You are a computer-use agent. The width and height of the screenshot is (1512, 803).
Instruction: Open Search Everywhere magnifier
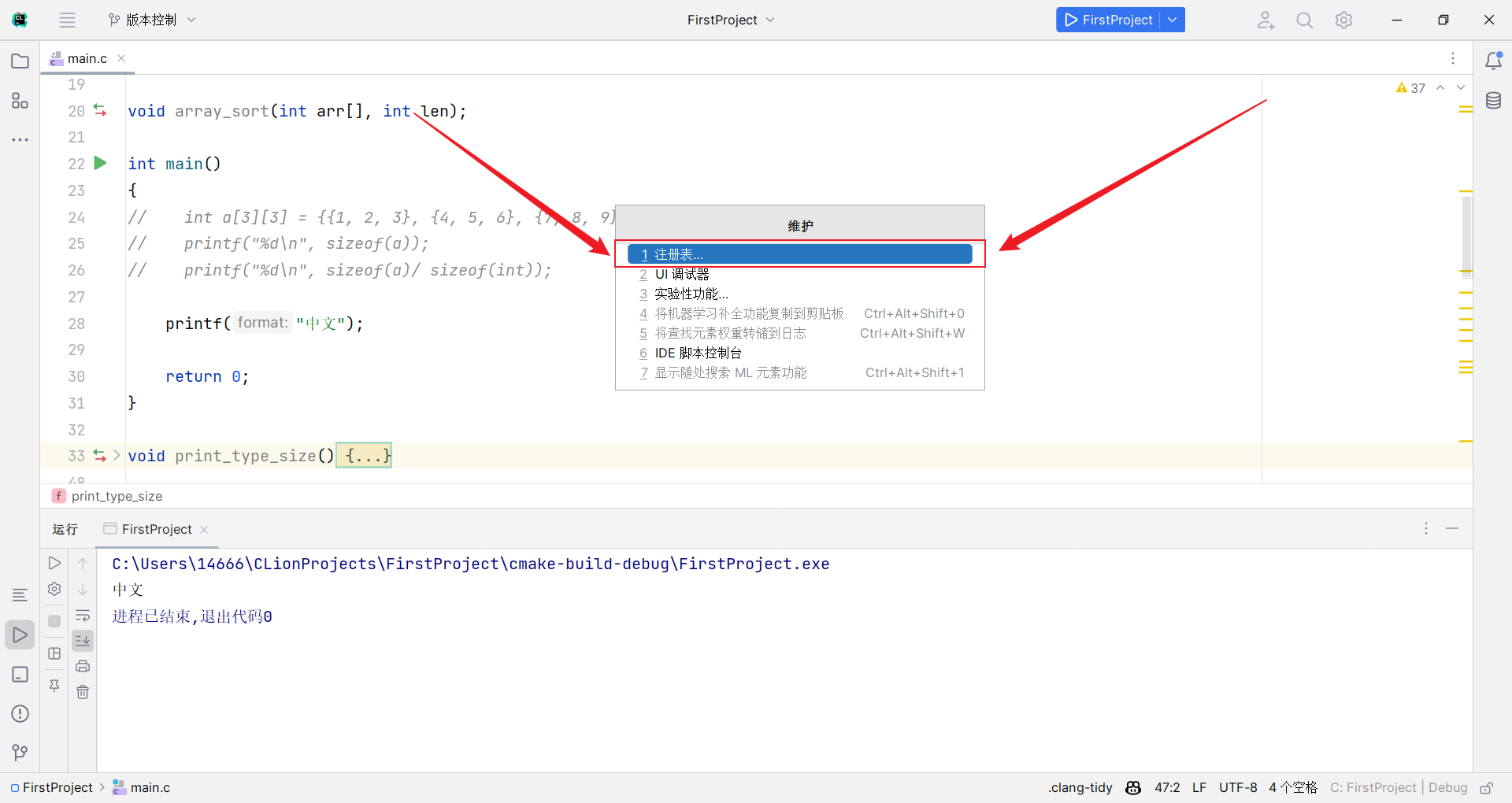(1304, 20)
